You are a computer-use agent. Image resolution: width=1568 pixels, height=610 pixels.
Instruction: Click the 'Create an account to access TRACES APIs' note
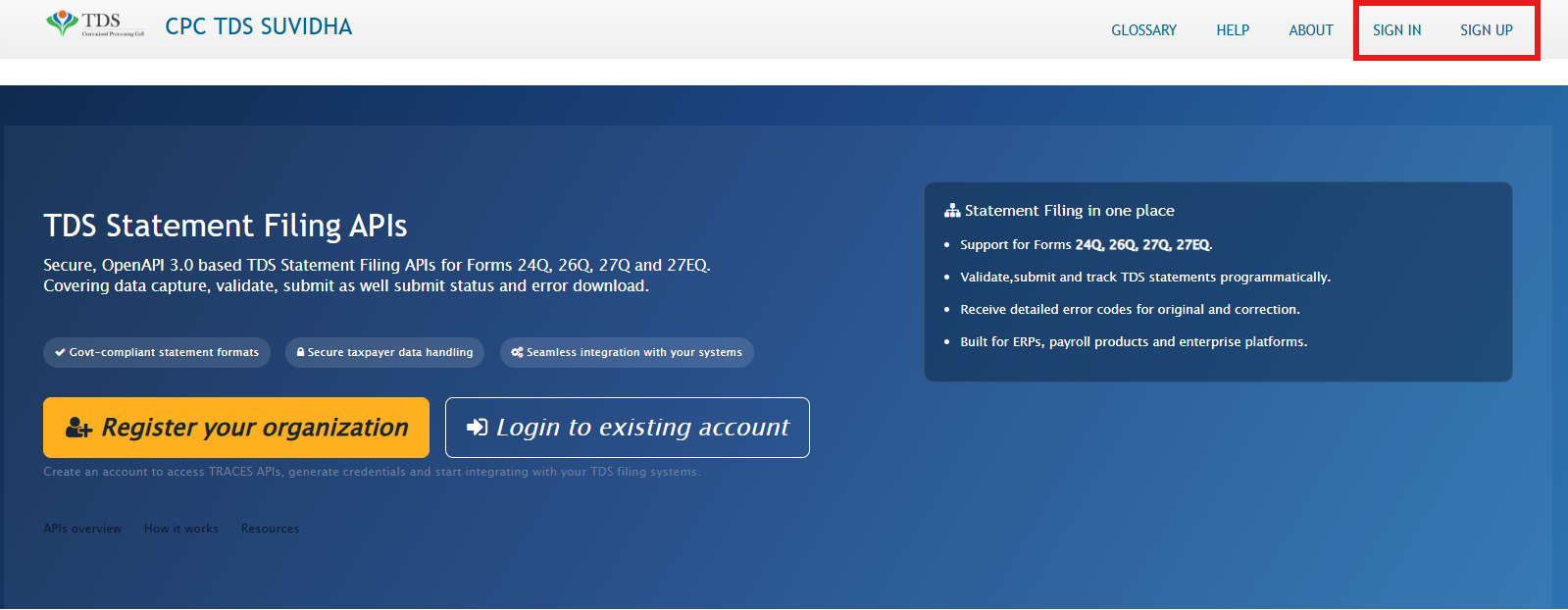[x=372, y=472]
